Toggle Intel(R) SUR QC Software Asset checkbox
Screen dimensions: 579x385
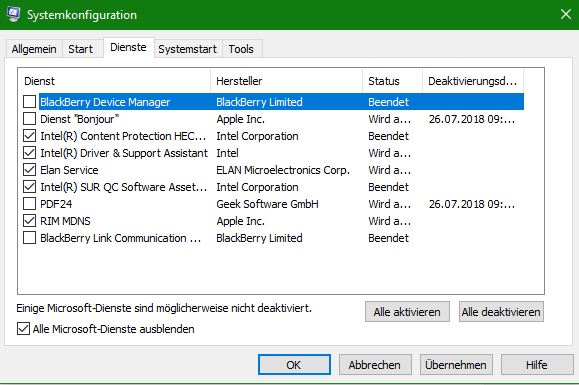coord(29,186)
